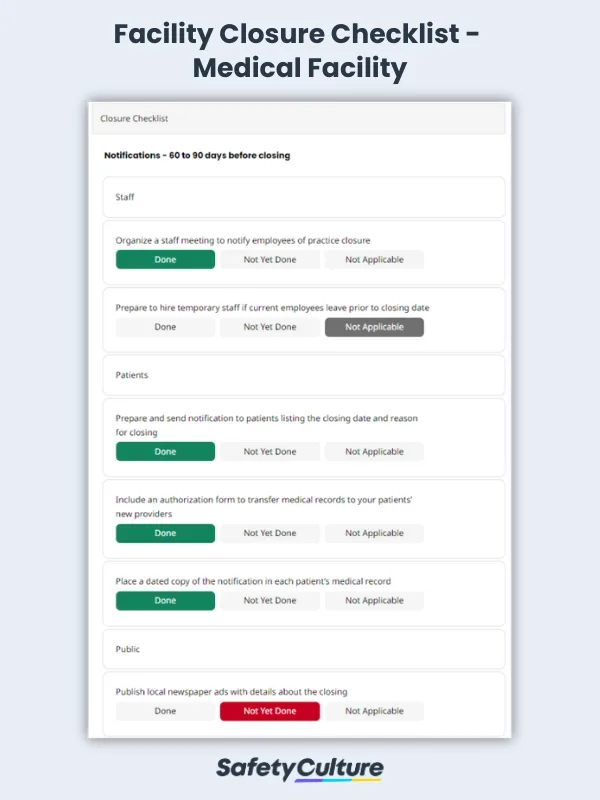Set patient notification to Not Applicable
This screenshot has width=600, height=800.
374,451
